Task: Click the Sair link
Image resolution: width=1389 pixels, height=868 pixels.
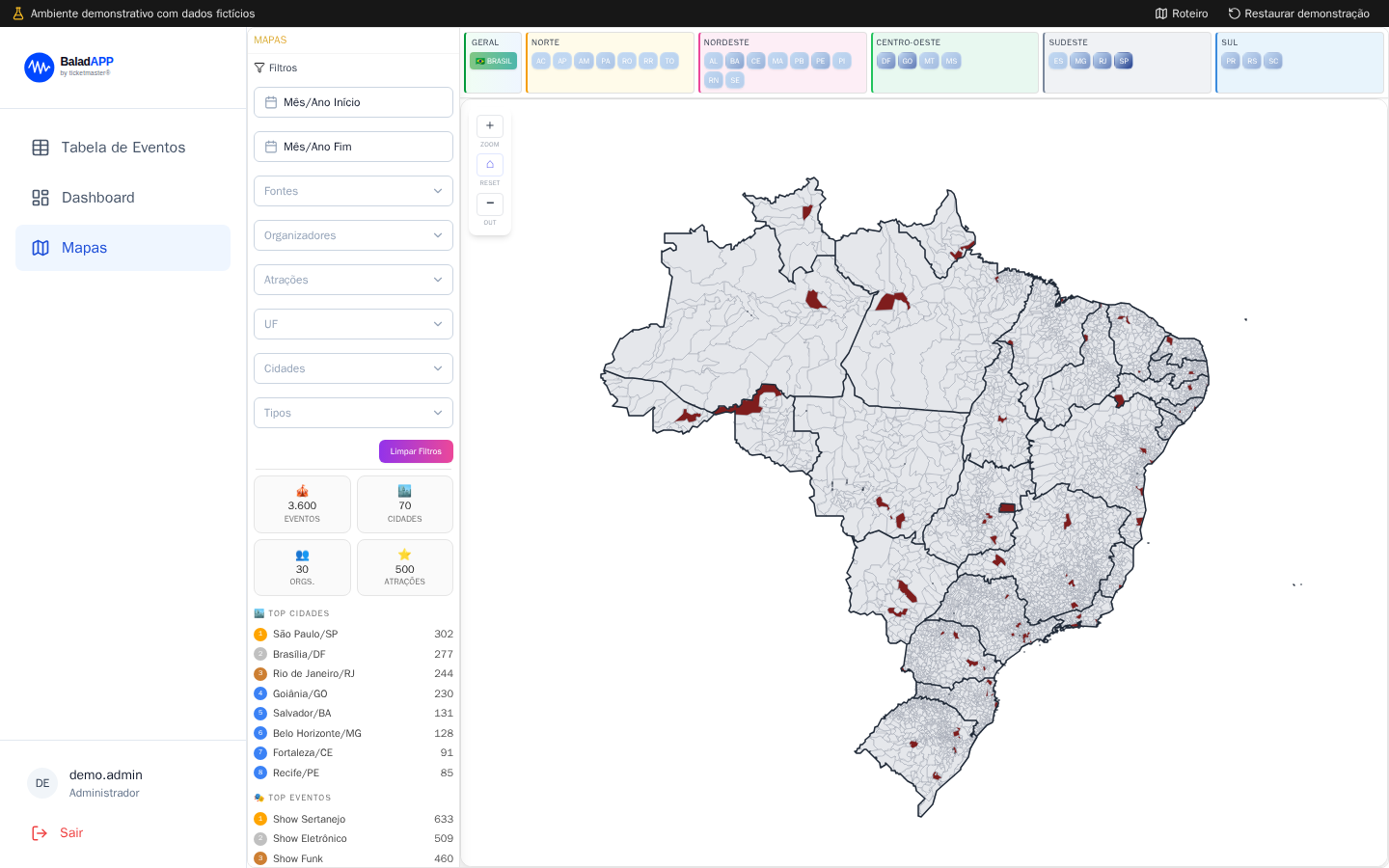Action: click(x=71, y=833)
